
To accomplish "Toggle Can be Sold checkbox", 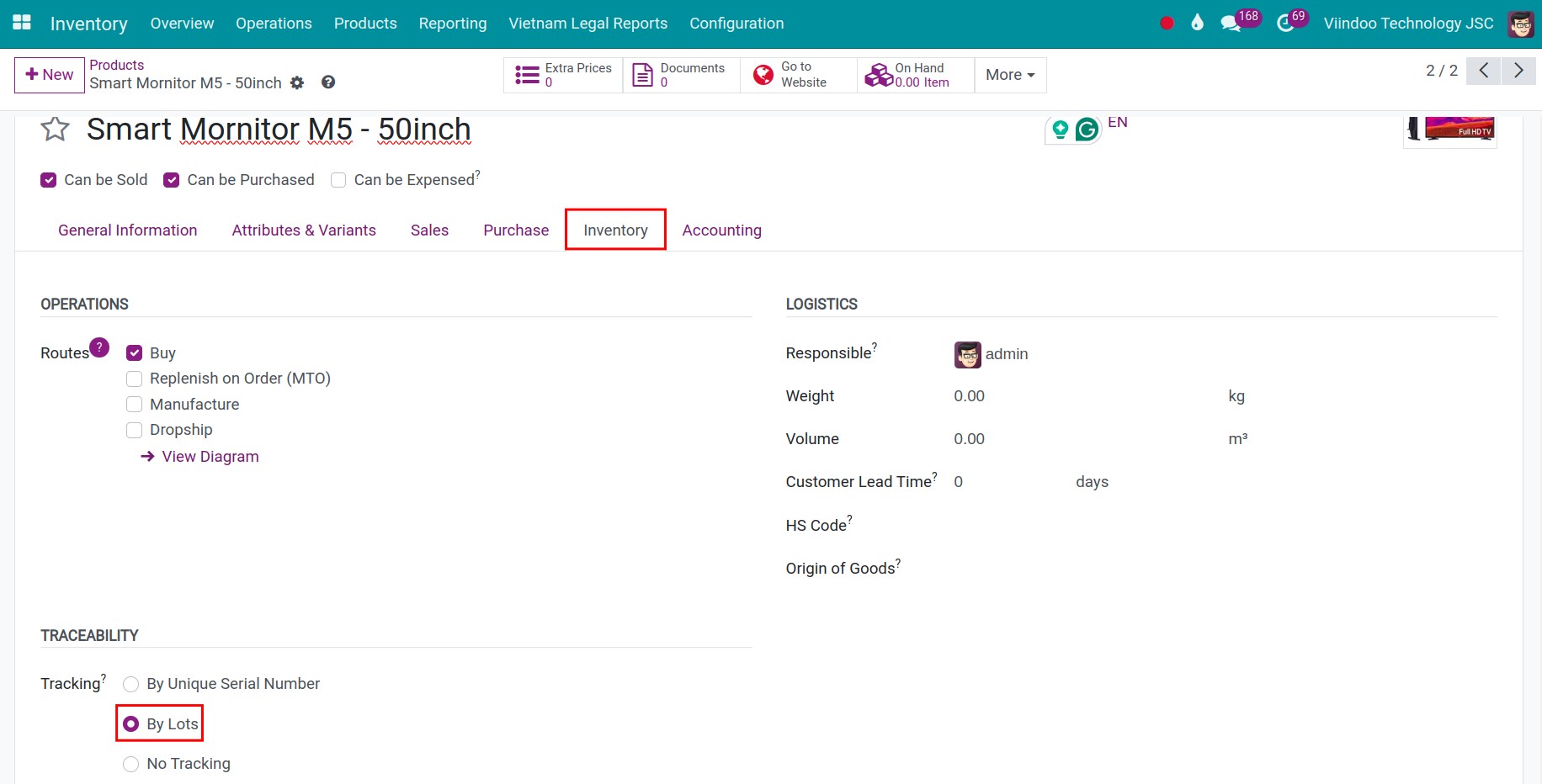I will tap(49, 180).
